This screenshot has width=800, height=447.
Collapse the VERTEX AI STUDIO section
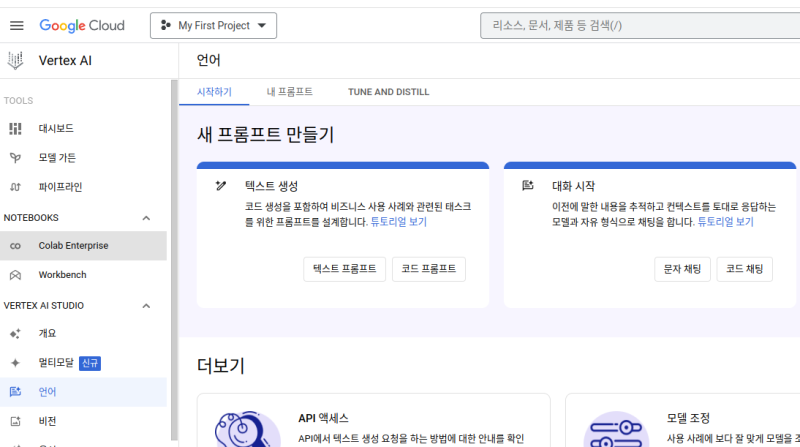click(x=146, y=306)
